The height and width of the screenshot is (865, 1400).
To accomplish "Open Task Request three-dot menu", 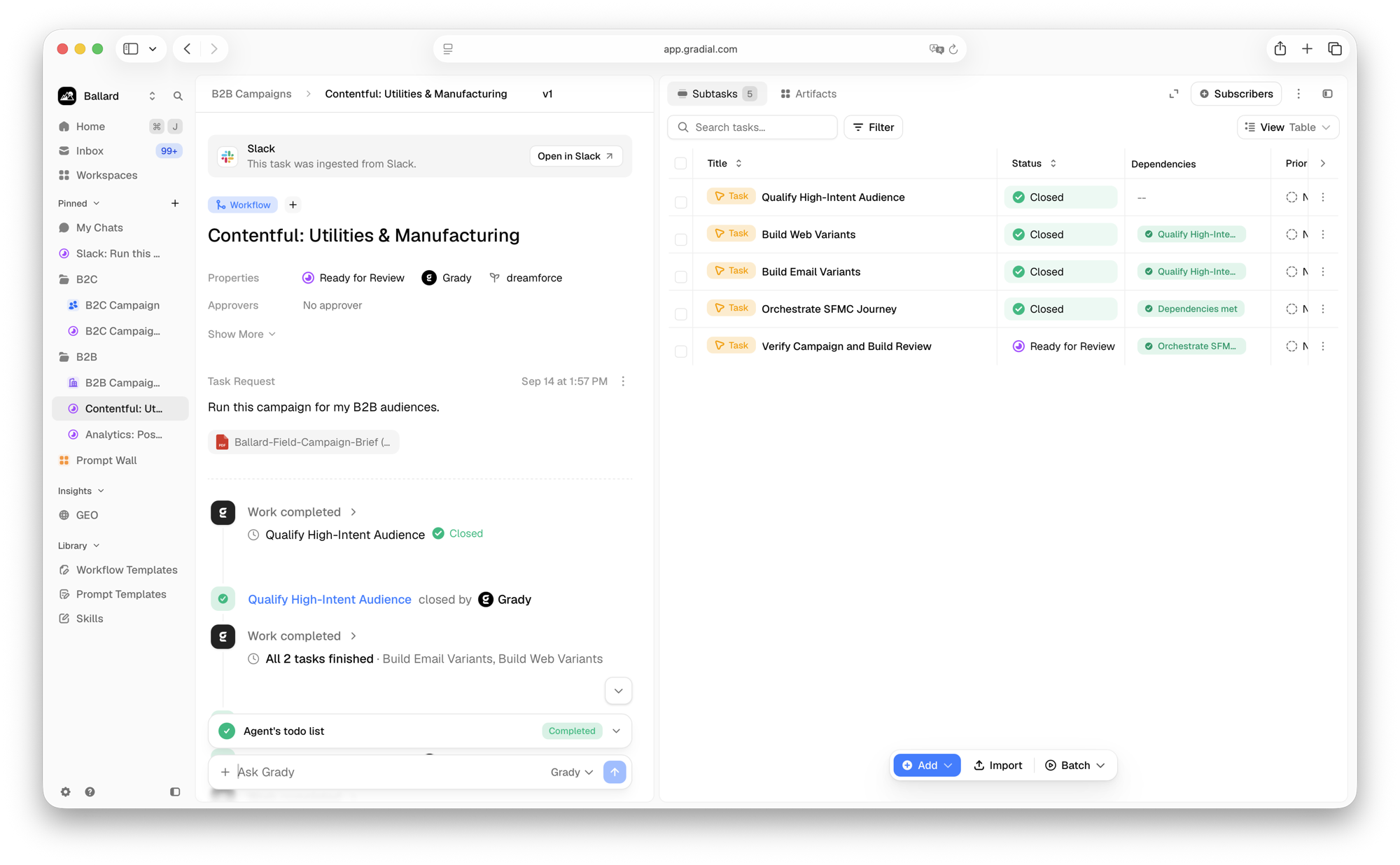I will (623, 381).
